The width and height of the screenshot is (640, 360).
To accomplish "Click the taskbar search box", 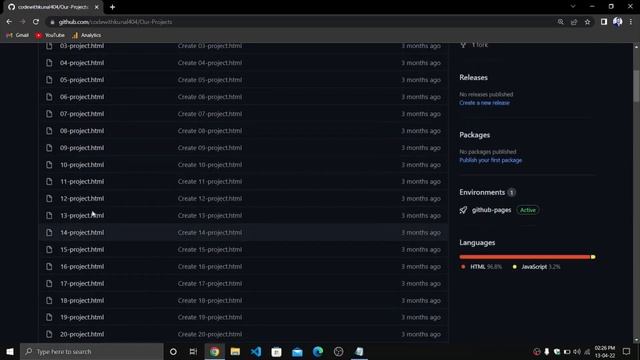I will point(92,351).
